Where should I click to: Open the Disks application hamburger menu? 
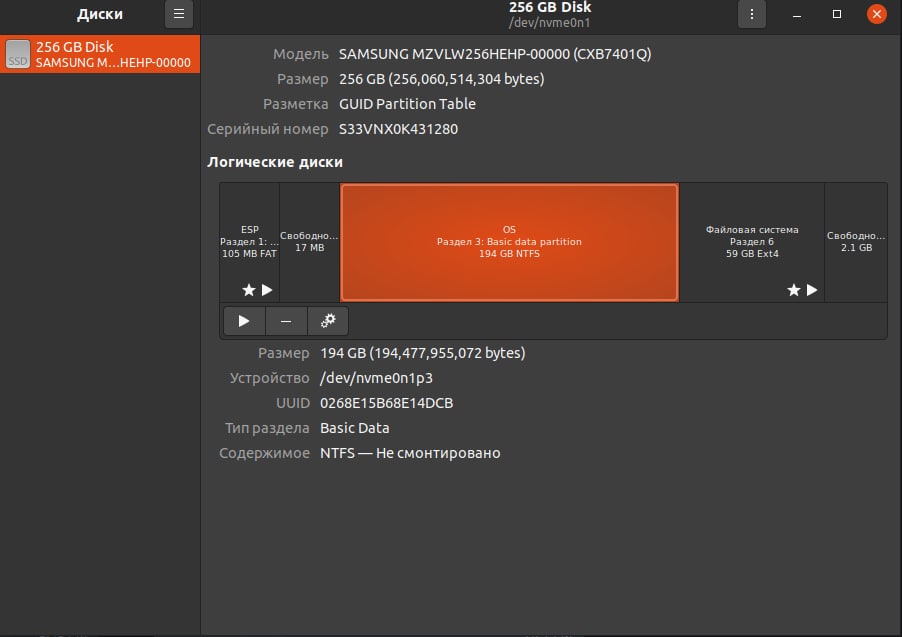point(179,14)
